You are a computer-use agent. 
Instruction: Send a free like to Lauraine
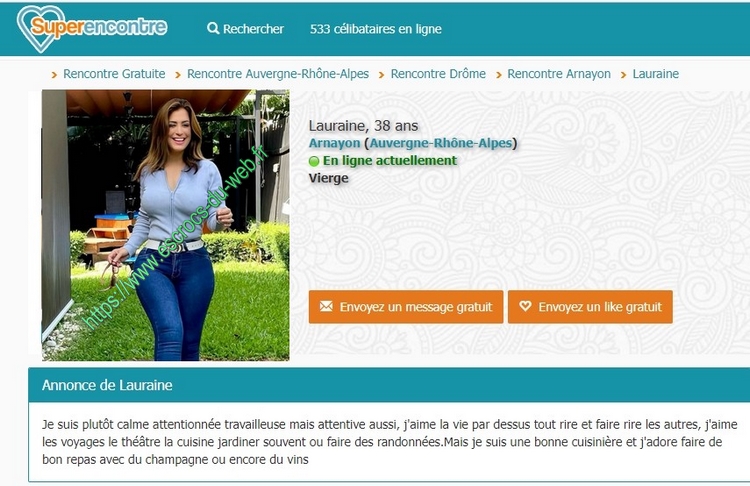click(x=590, y=307)
